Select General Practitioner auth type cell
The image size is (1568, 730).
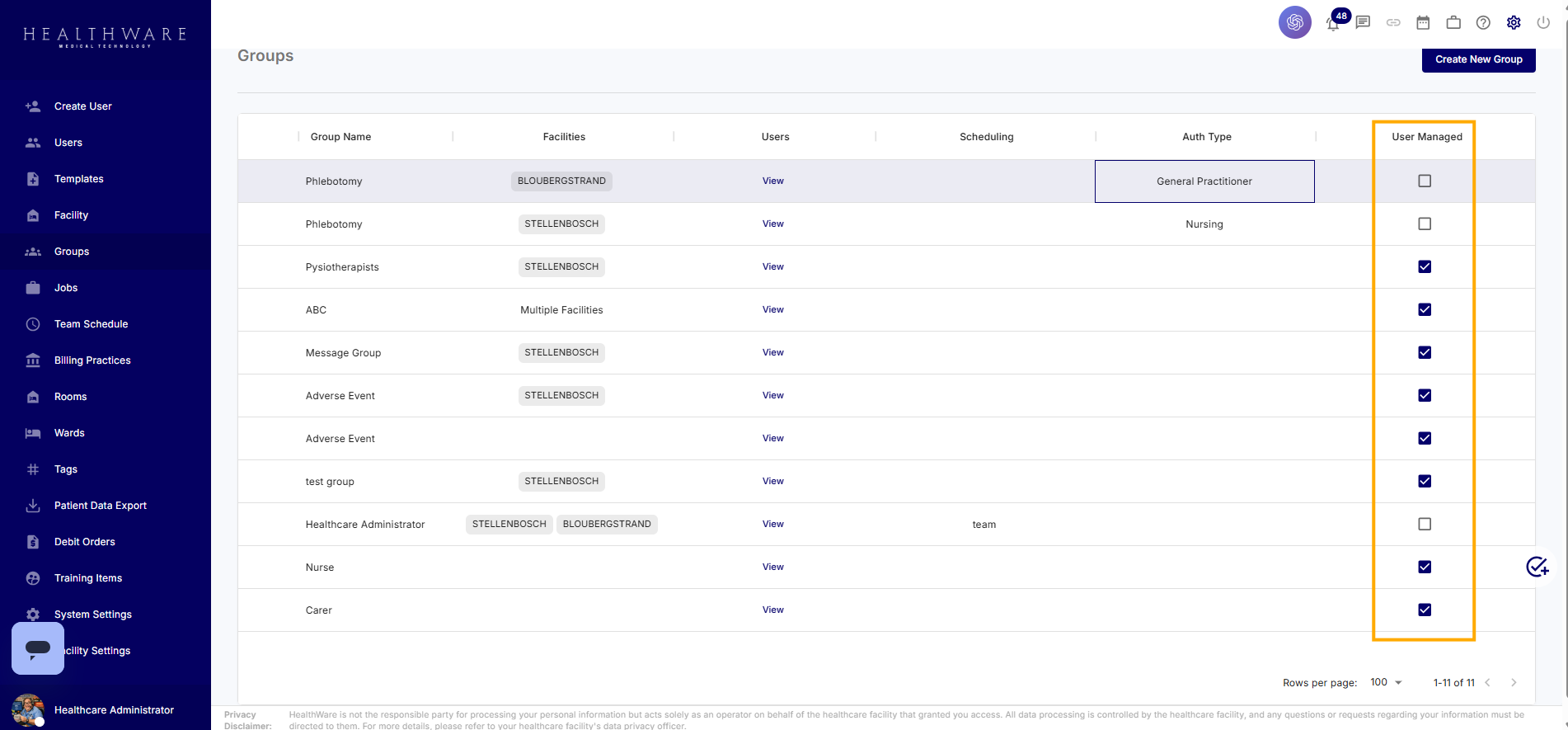tap(1204, 181)
